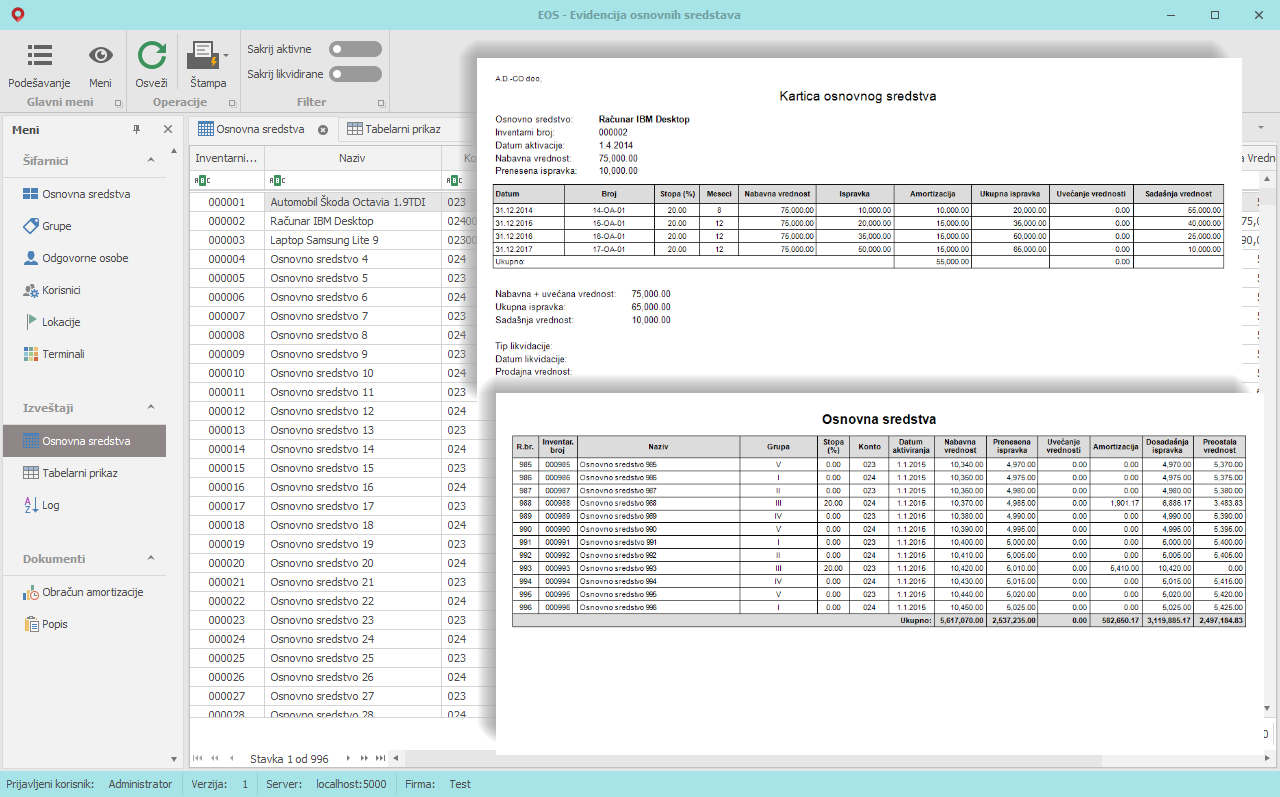
Task: Go to the previous record navigator button
Action: (x=232, y=758)
